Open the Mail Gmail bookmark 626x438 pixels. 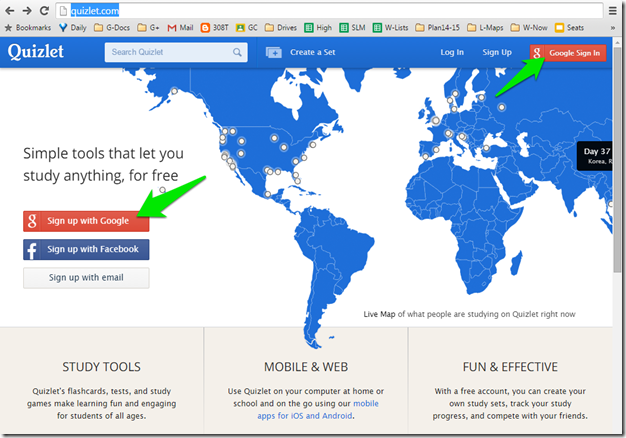(180, 28)
